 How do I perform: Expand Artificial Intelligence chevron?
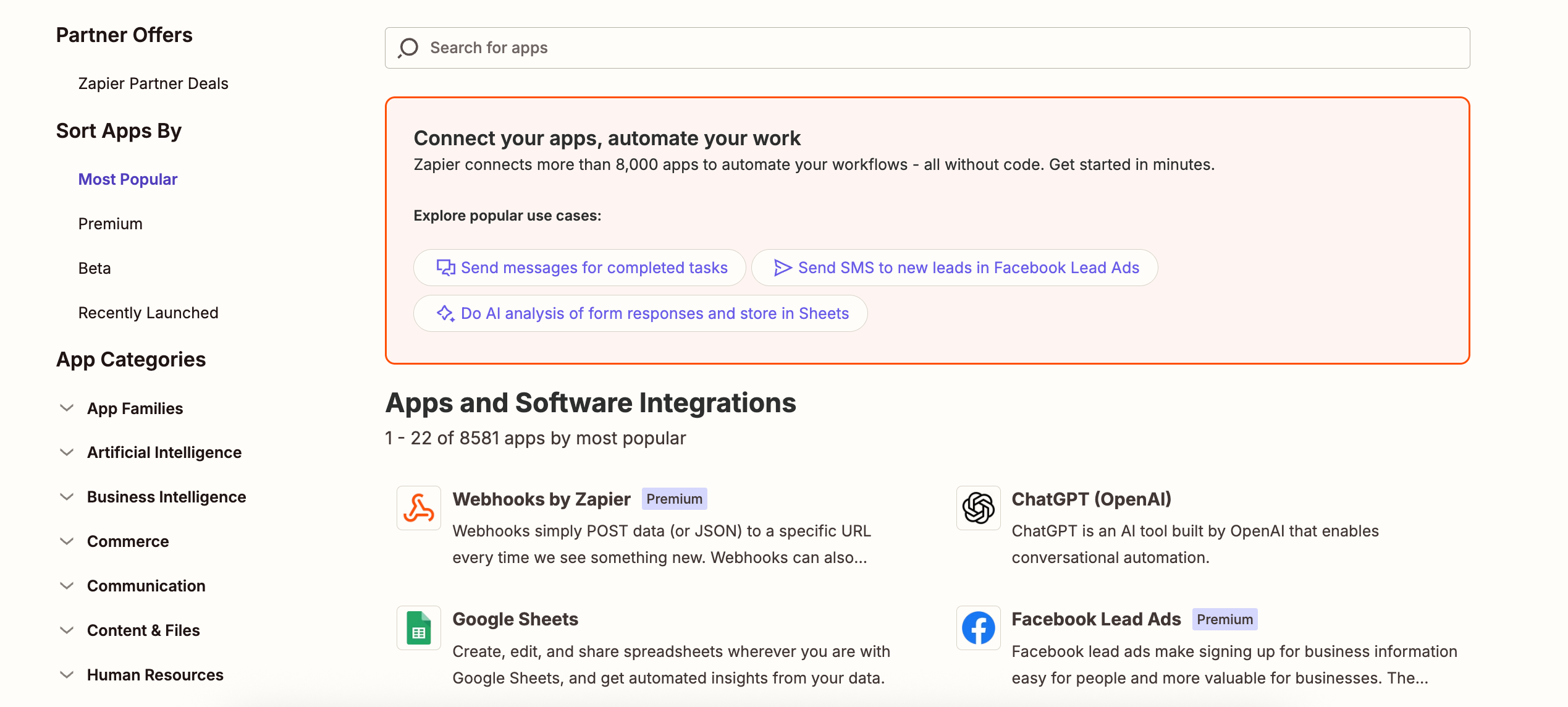(x=67, y=452)
